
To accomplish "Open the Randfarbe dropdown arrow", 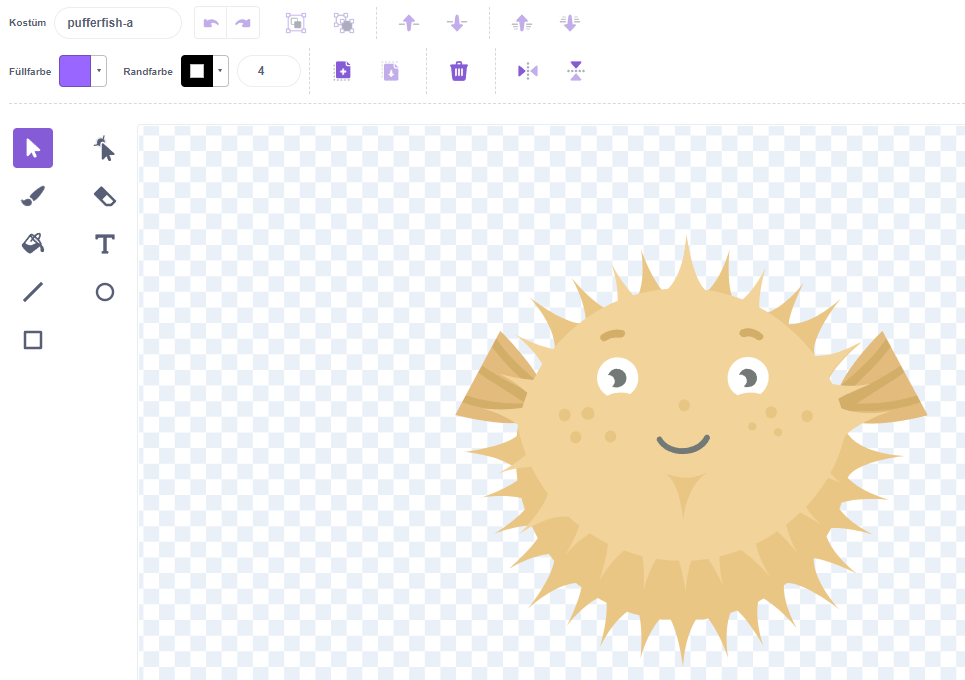I will [220, 71].
